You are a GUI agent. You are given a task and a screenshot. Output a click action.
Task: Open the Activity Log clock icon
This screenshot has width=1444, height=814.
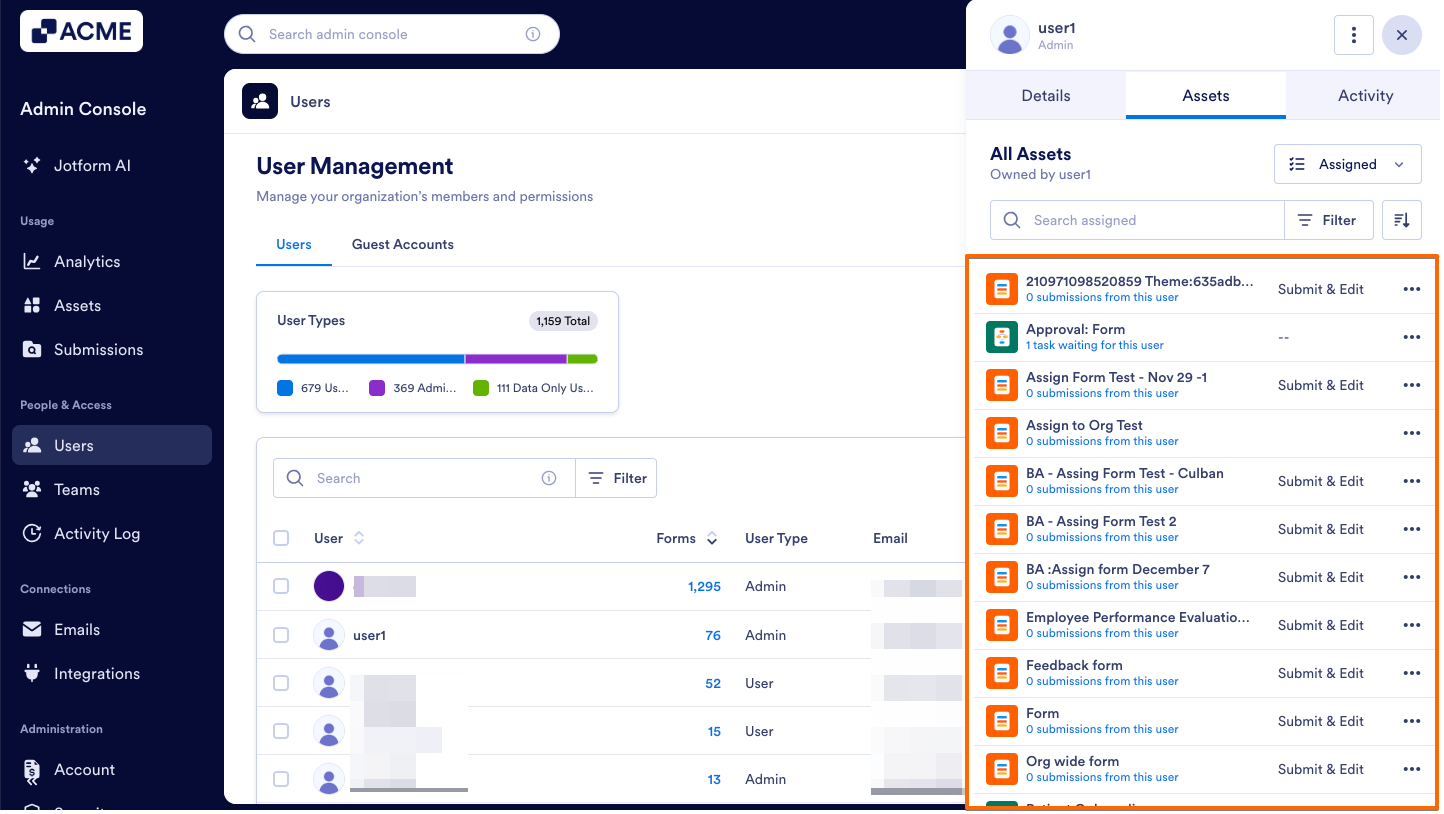point(33,533)
